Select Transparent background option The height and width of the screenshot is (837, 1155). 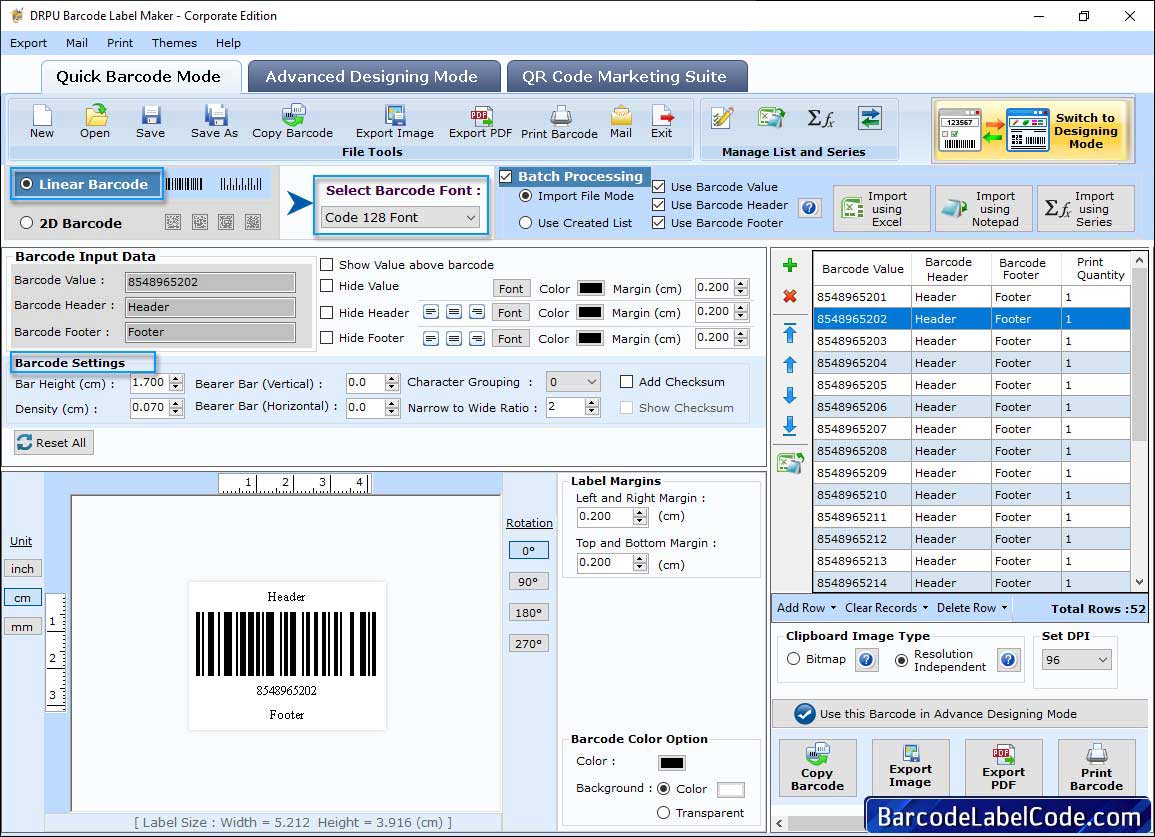click(663, 813)
